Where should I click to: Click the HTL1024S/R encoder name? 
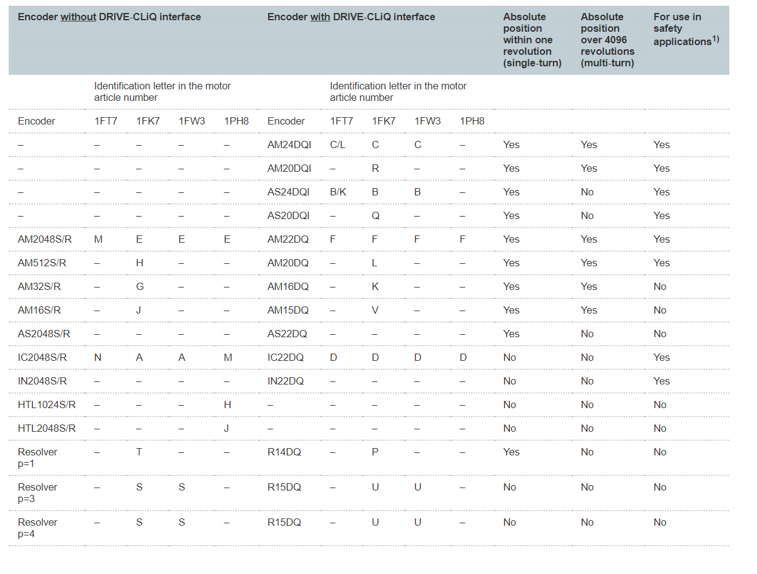click(x=46, y=405)
